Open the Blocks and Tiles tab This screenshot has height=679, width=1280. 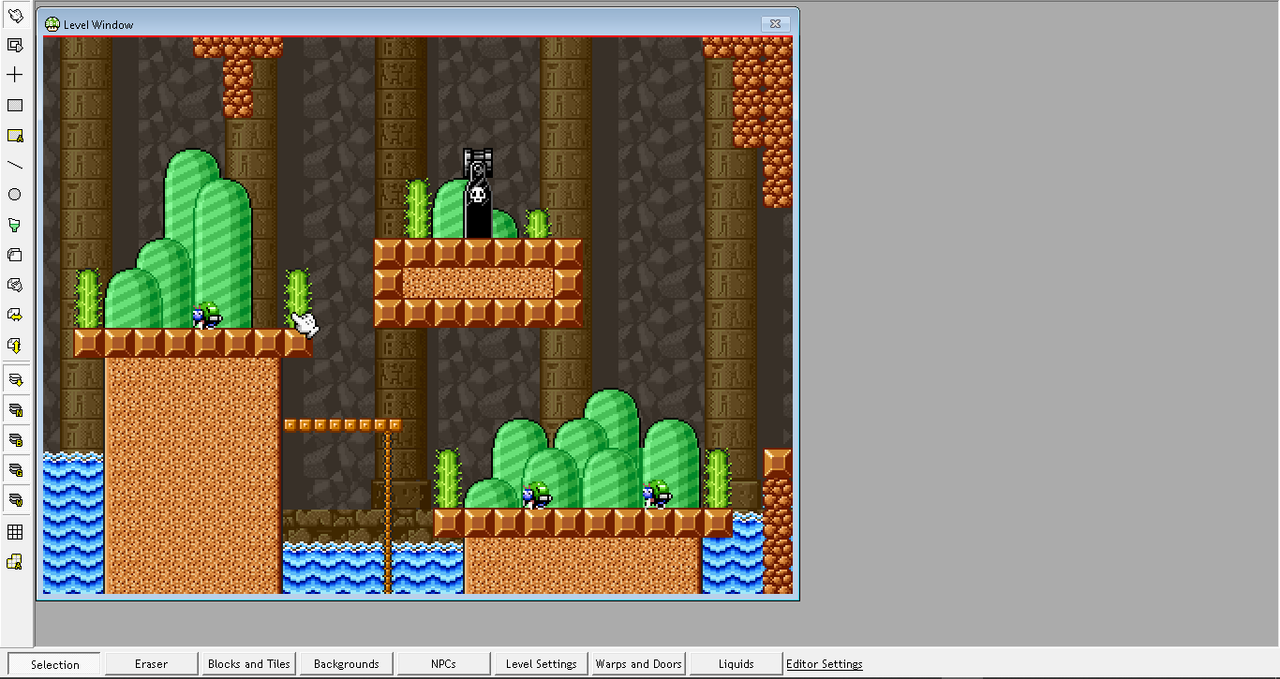click(x=249, y=663)
